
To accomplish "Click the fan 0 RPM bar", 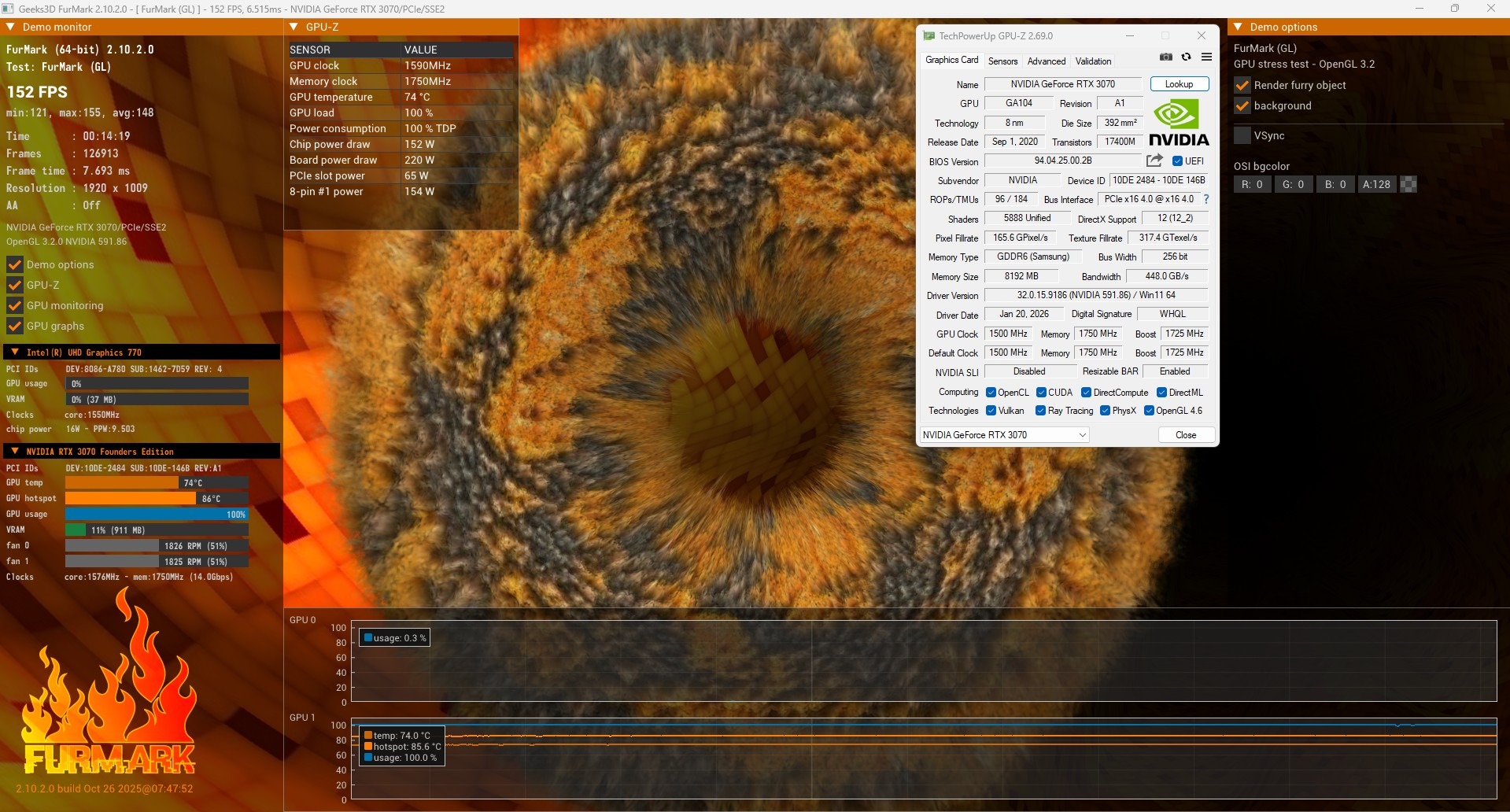I will coord(157,545).
